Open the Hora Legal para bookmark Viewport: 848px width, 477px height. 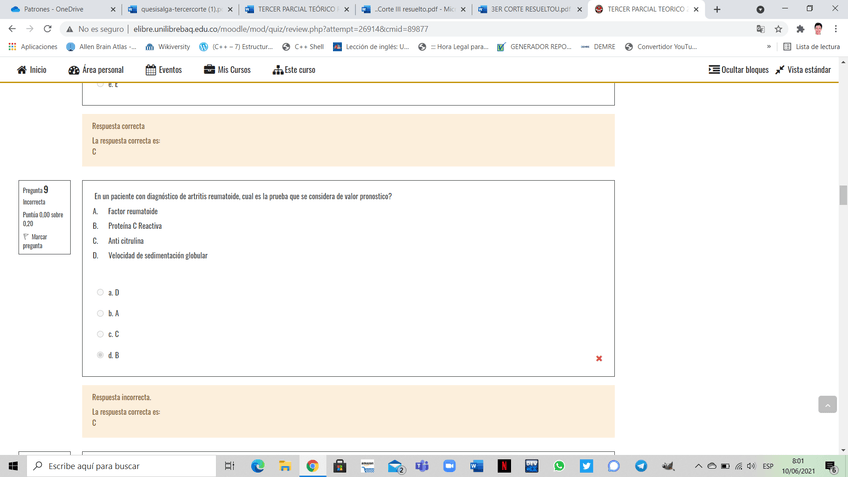[x=453, y=47]
